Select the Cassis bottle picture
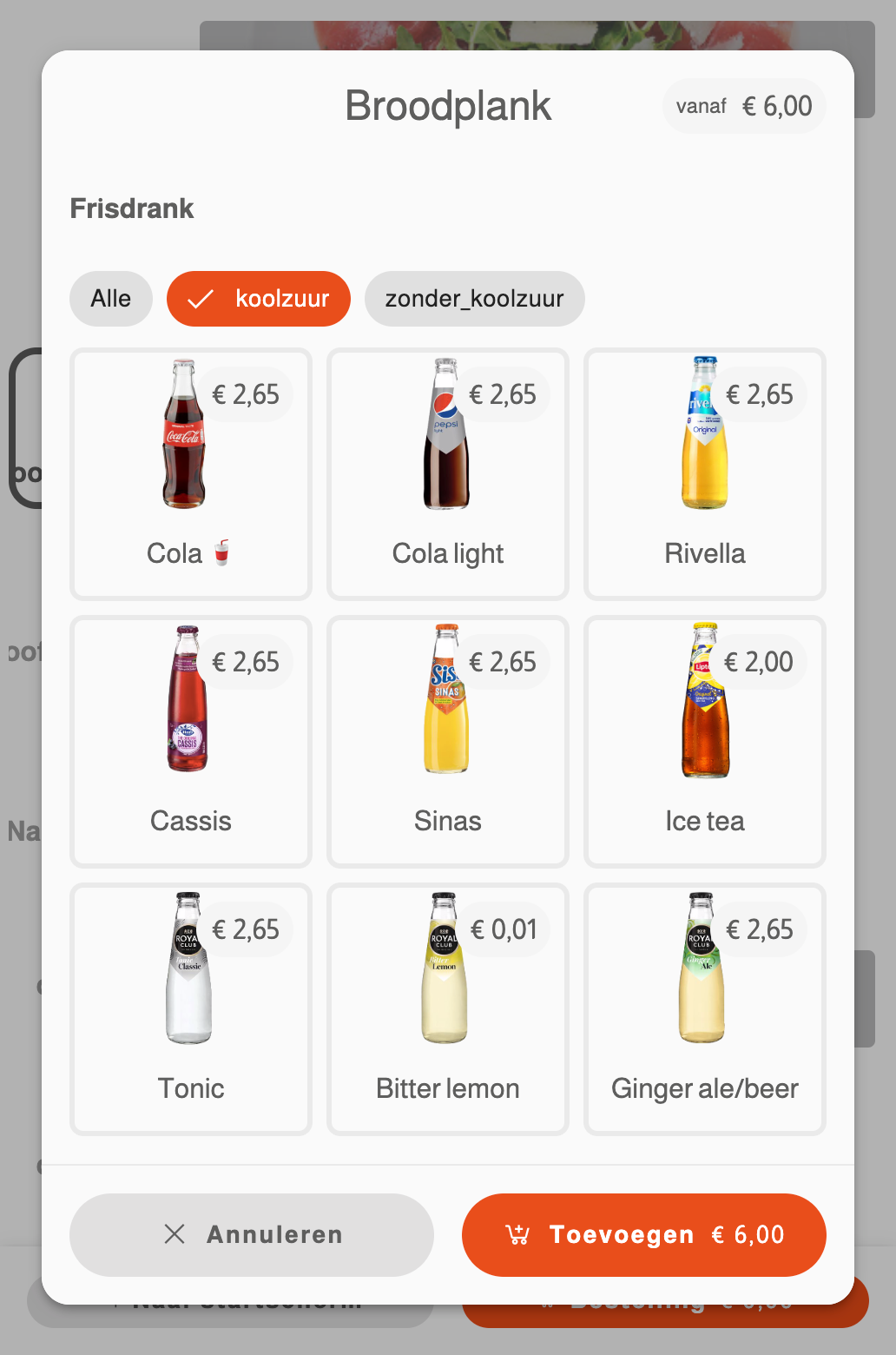Viewport: 896px width, 1355px height. [x=187, y=699]
